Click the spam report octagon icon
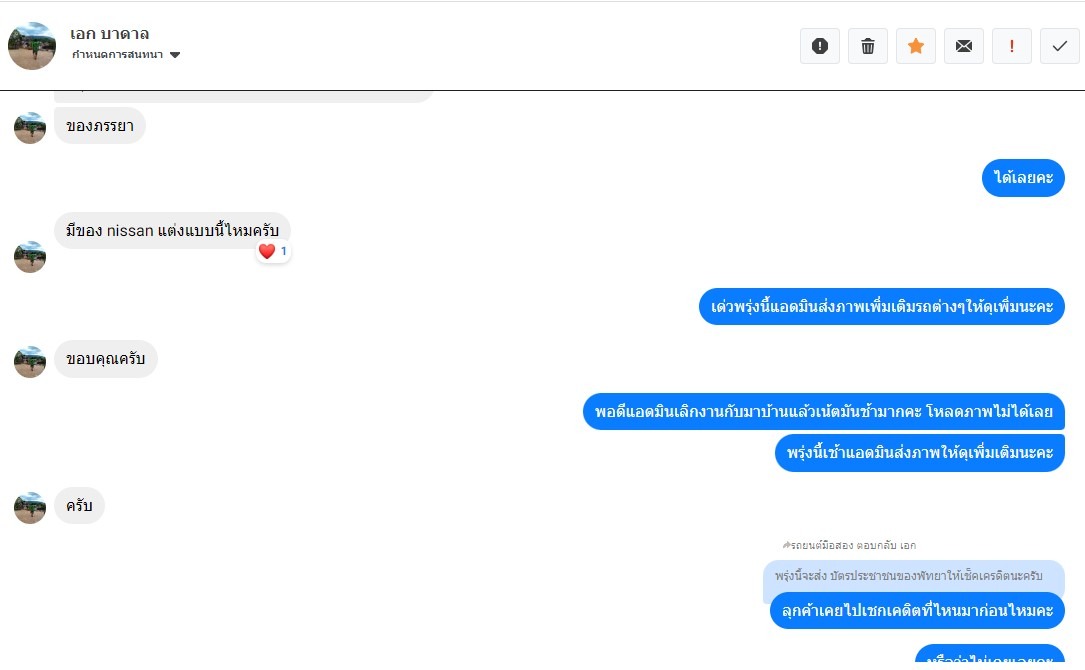The height and width of the screenshot is (670, 1085). [x=819, y=46]
